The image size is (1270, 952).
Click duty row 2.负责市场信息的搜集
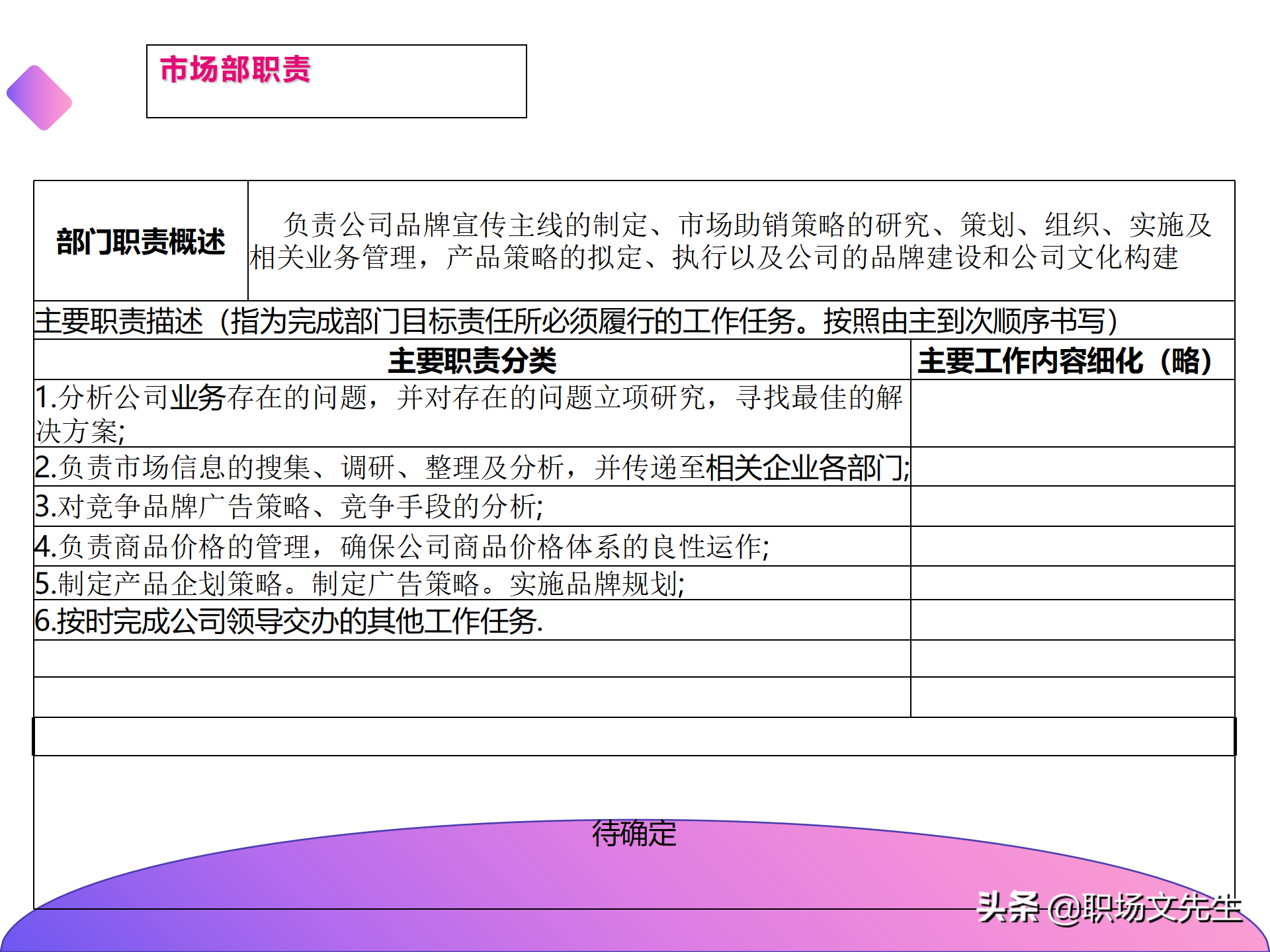pos(472,467)
